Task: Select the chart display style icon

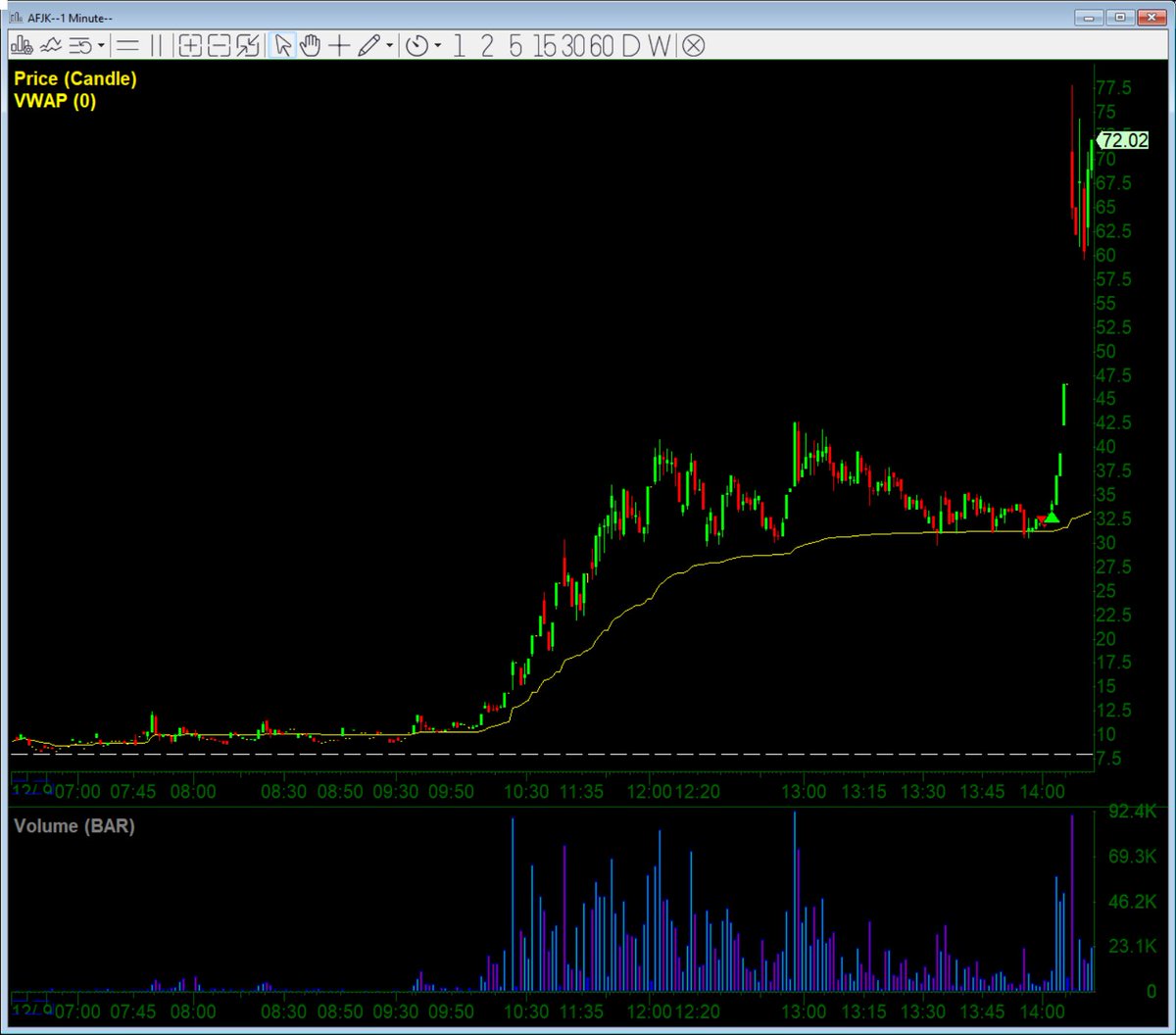Action: pyautogui.click(x=81, y=45)
